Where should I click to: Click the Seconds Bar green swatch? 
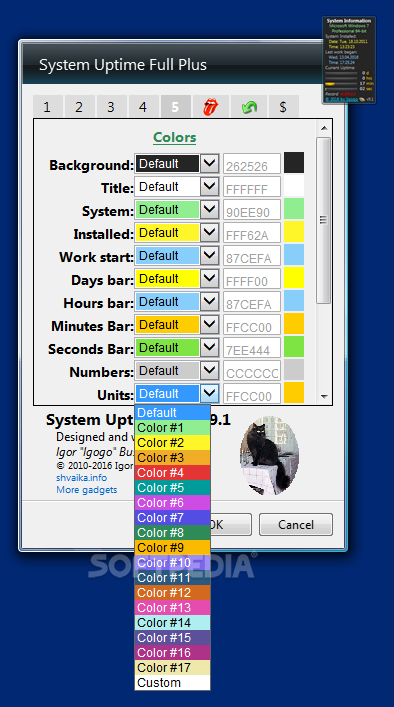(x=294, y=346)
